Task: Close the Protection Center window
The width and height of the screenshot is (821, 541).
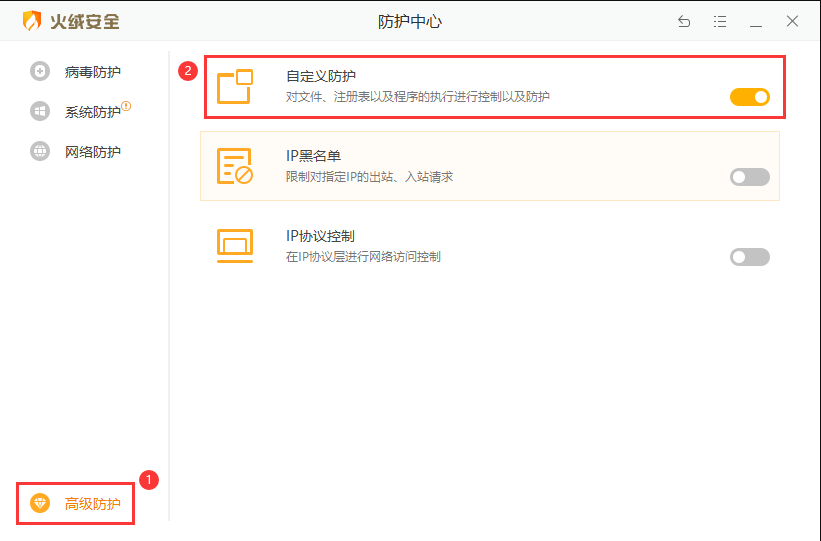Action: [792, 21]
